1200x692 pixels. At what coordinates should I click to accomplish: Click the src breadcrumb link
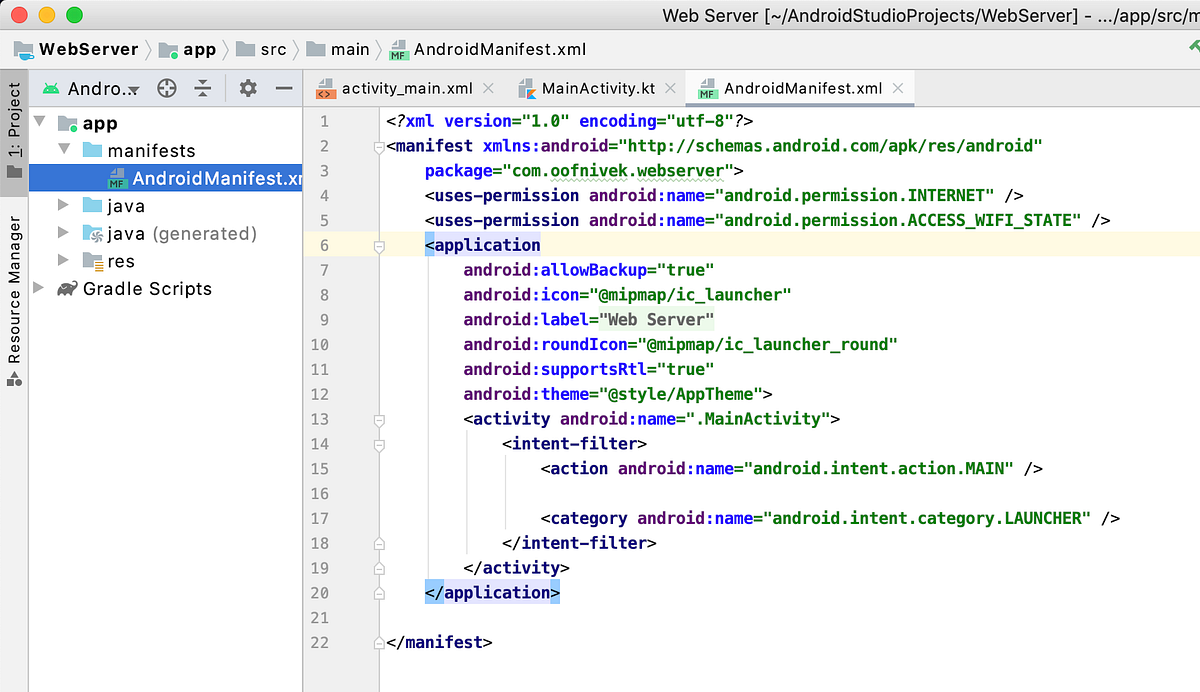268,48
